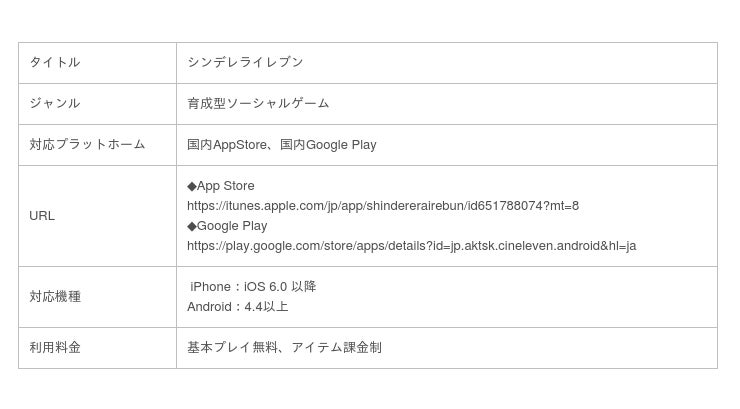Open the Google Play store URL
This screenshot has height=409, width=740.
412,246
